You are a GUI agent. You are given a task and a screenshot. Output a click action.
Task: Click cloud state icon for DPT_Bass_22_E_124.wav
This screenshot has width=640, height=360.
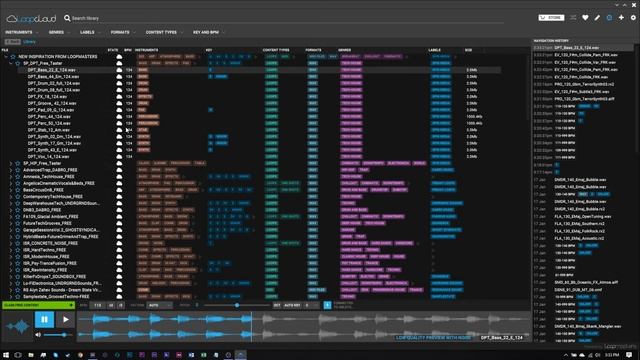tap(119, 70)
